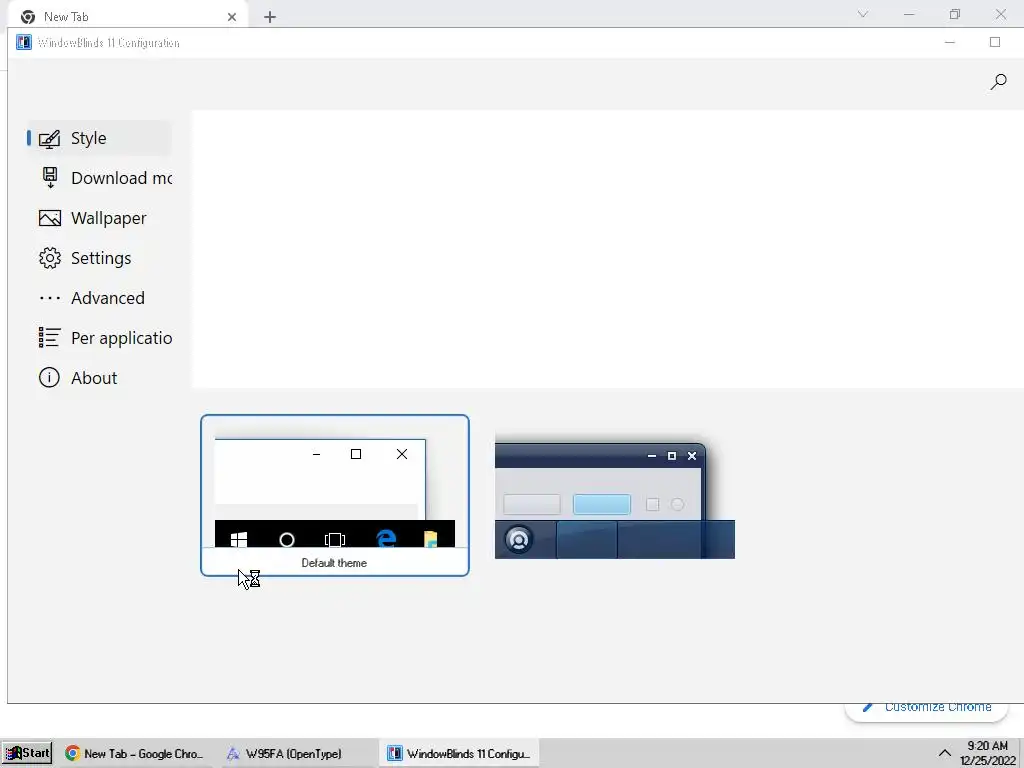Go to the Wallpaper section

99,218
